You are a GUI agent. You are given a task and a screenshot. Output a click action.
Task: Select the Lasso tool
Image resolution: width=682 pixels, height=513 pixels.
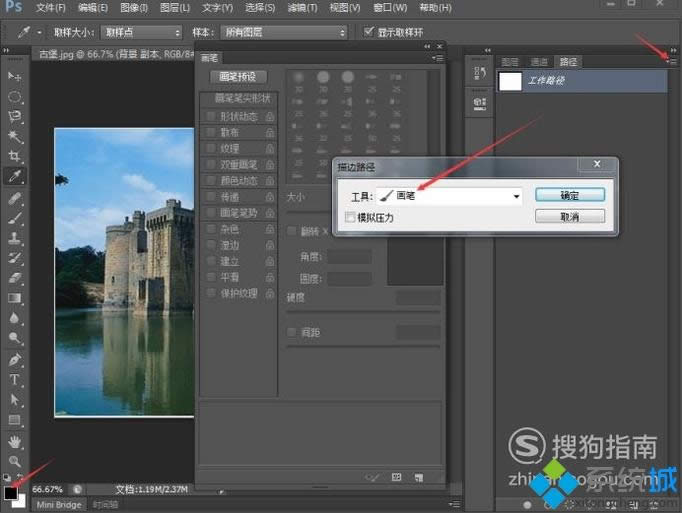click(x=14, y=117)
